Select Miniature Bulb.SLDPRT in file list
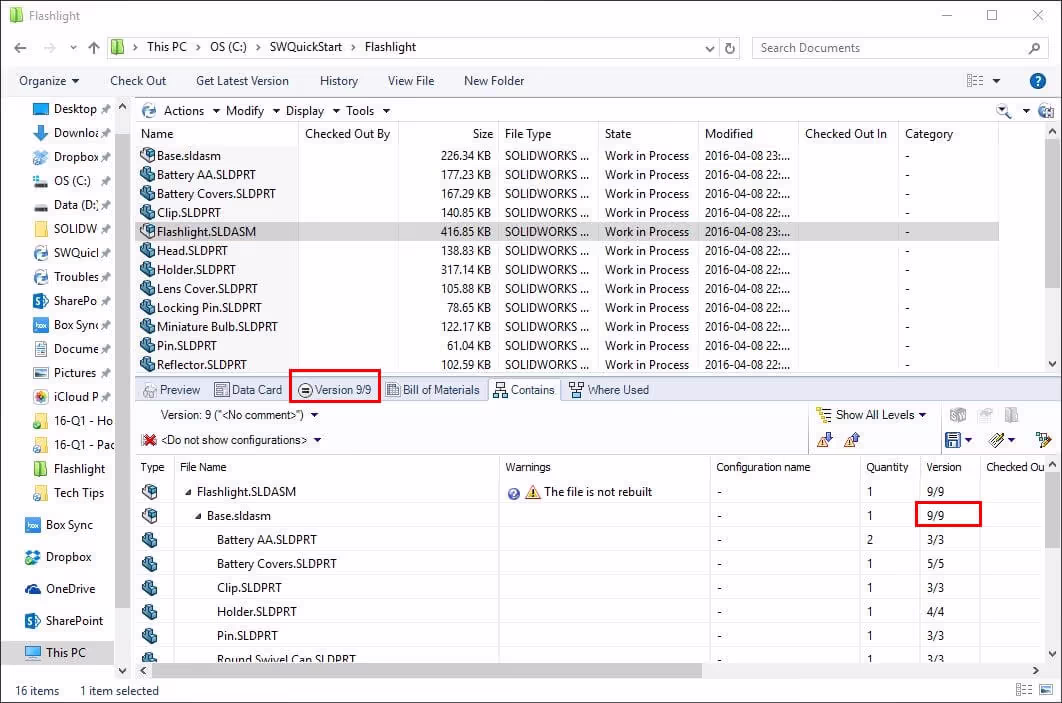Image resolution: width=1062 pixels, height=703 pixels. (217, 326)
